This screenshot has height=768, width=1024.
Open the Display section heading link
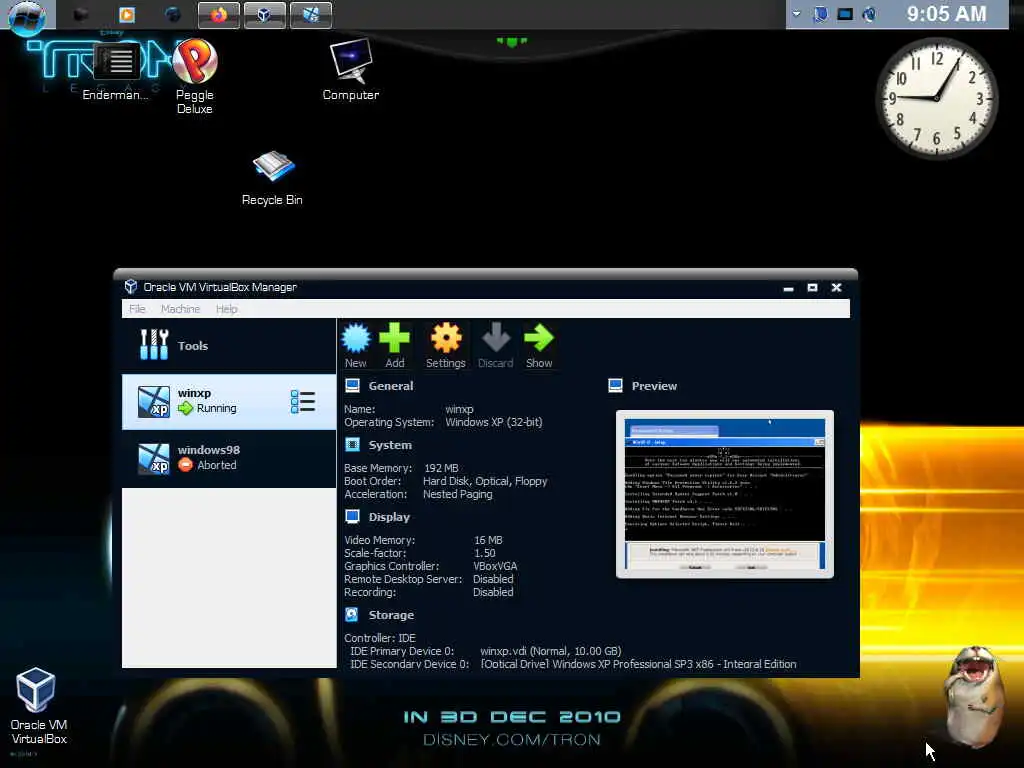389,517
